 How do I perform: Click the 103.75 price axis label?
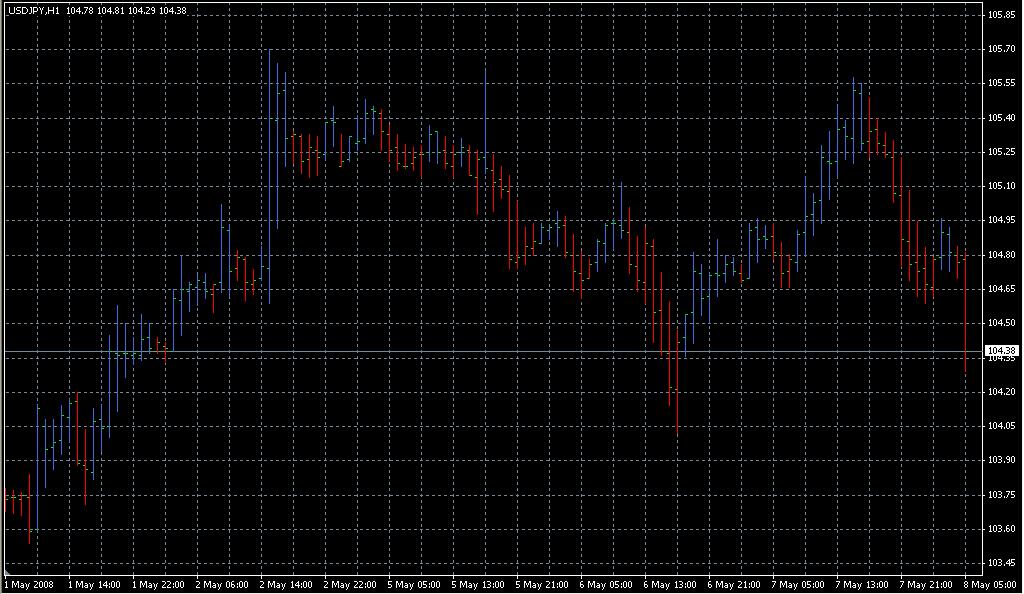tap(1001, 495)
